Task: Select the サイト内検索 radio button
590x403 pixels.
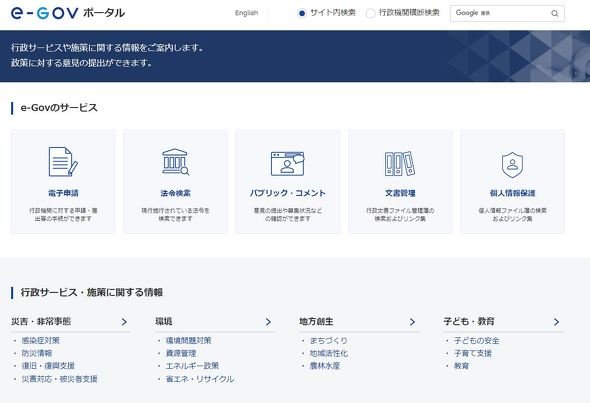Action: (x=301, y=13)
